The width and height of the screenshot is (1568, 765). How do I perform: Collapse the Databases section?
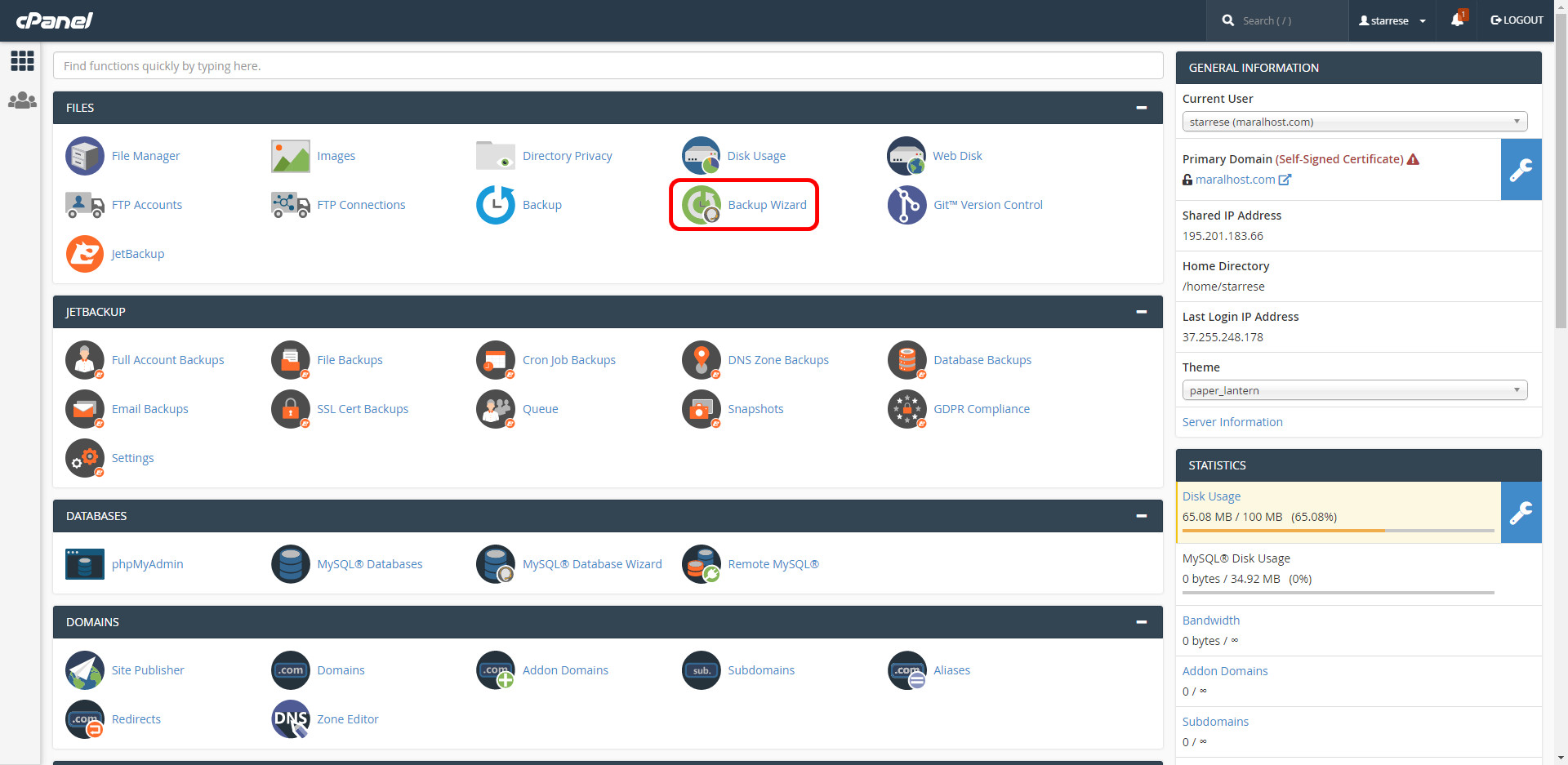coord(1142,516)
